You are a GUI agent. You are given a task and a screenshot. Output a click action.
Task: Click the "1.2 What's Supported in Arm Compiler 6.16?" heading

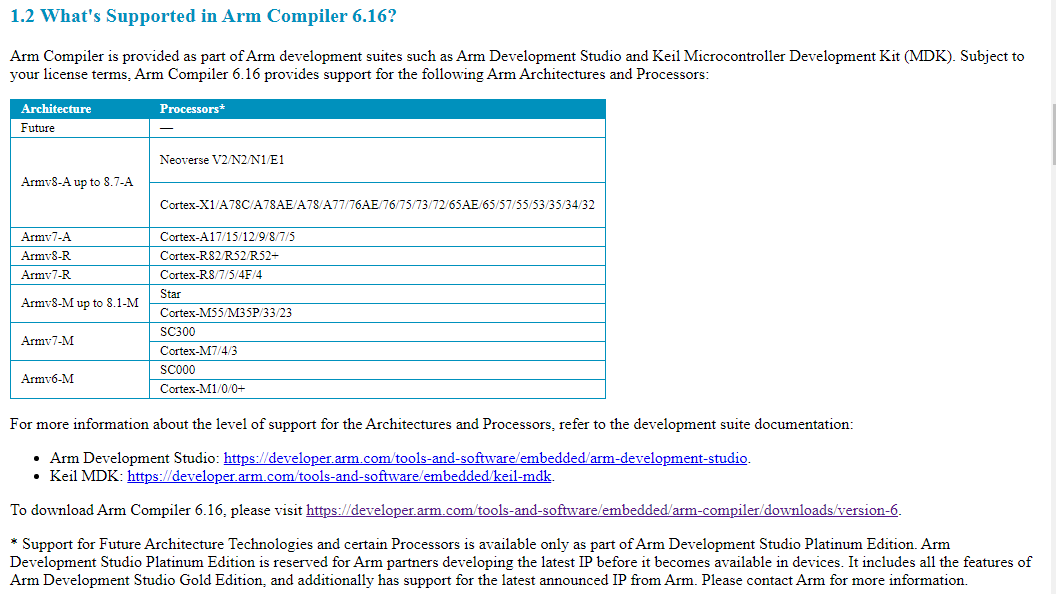pos(203,16)
